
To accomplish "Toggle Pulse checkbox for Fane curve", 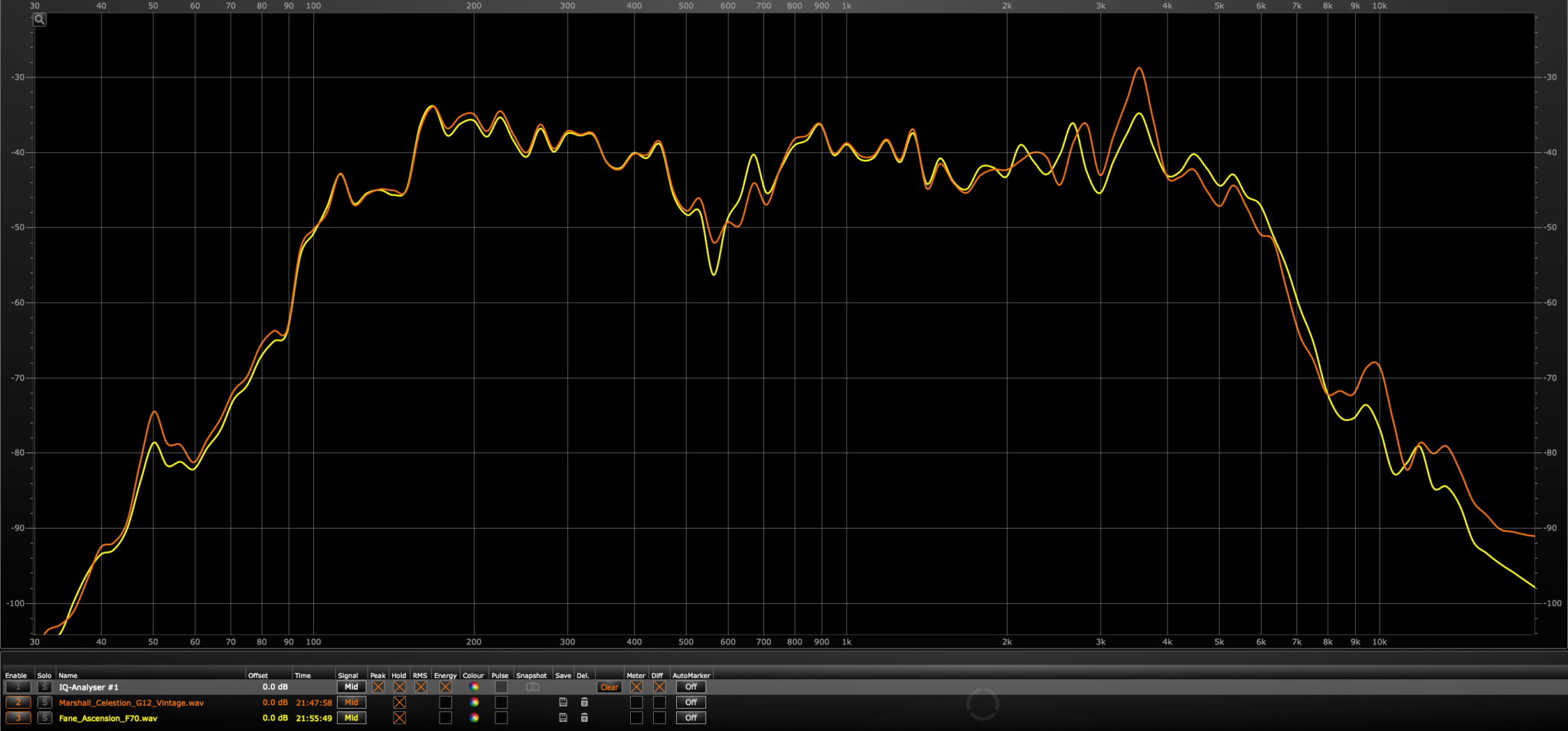I will [x=501, y=717].
